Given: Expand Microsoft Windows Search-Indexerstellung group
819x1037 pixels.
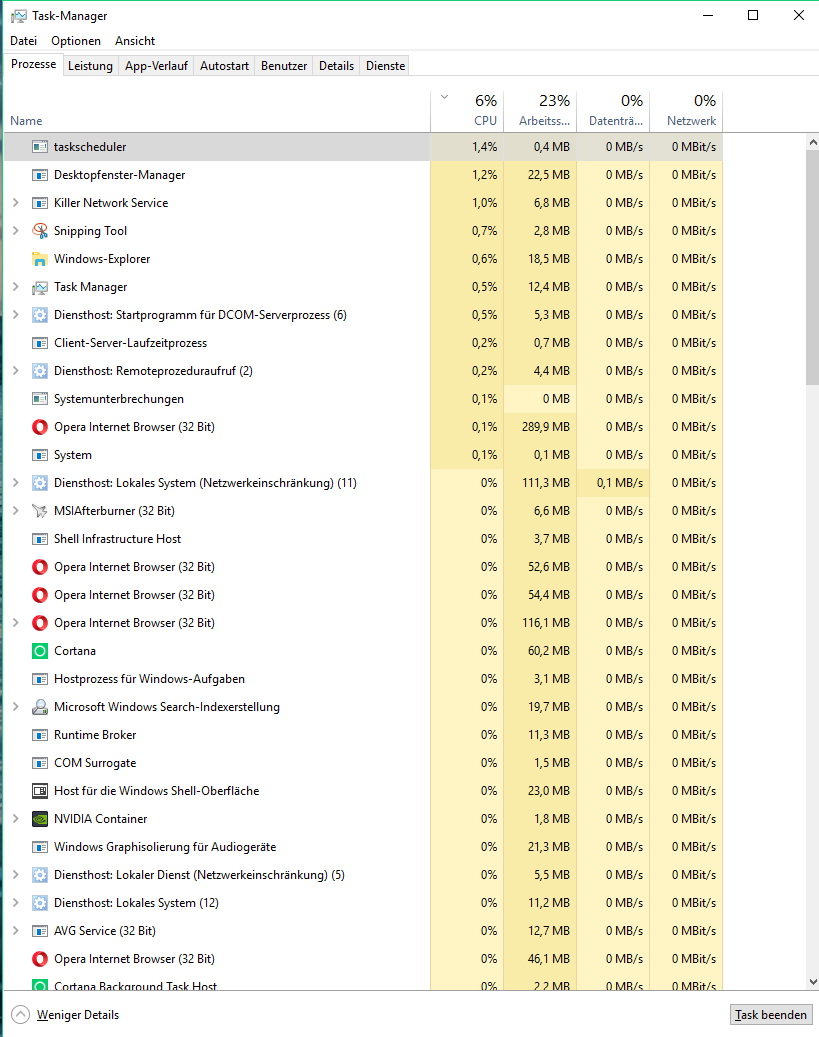Looking at the screenshot, I should click(x=16, y=707).
